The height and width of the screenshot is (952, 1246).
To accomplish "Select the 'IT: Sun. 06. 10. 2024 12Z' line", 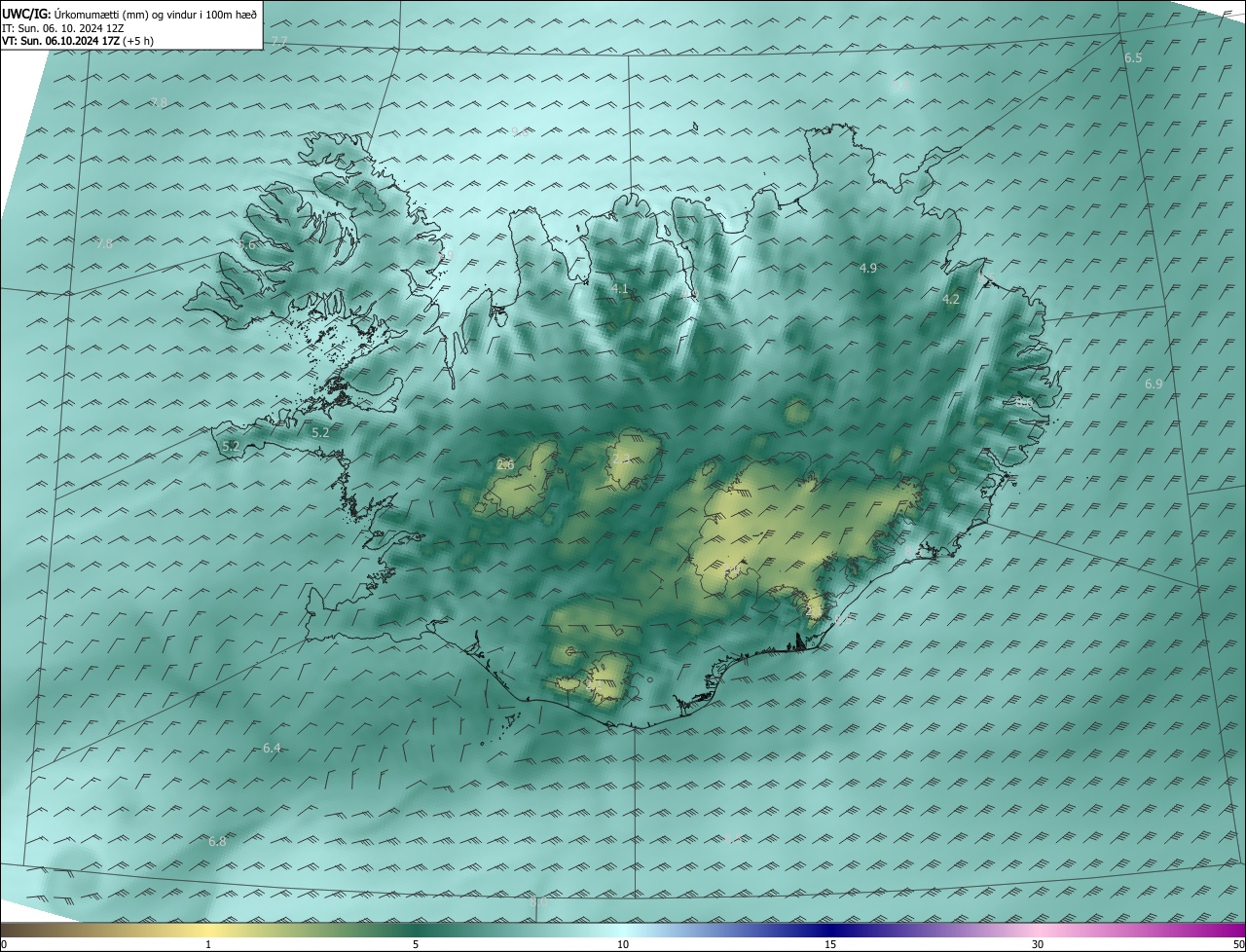I will tap(63, 28).
